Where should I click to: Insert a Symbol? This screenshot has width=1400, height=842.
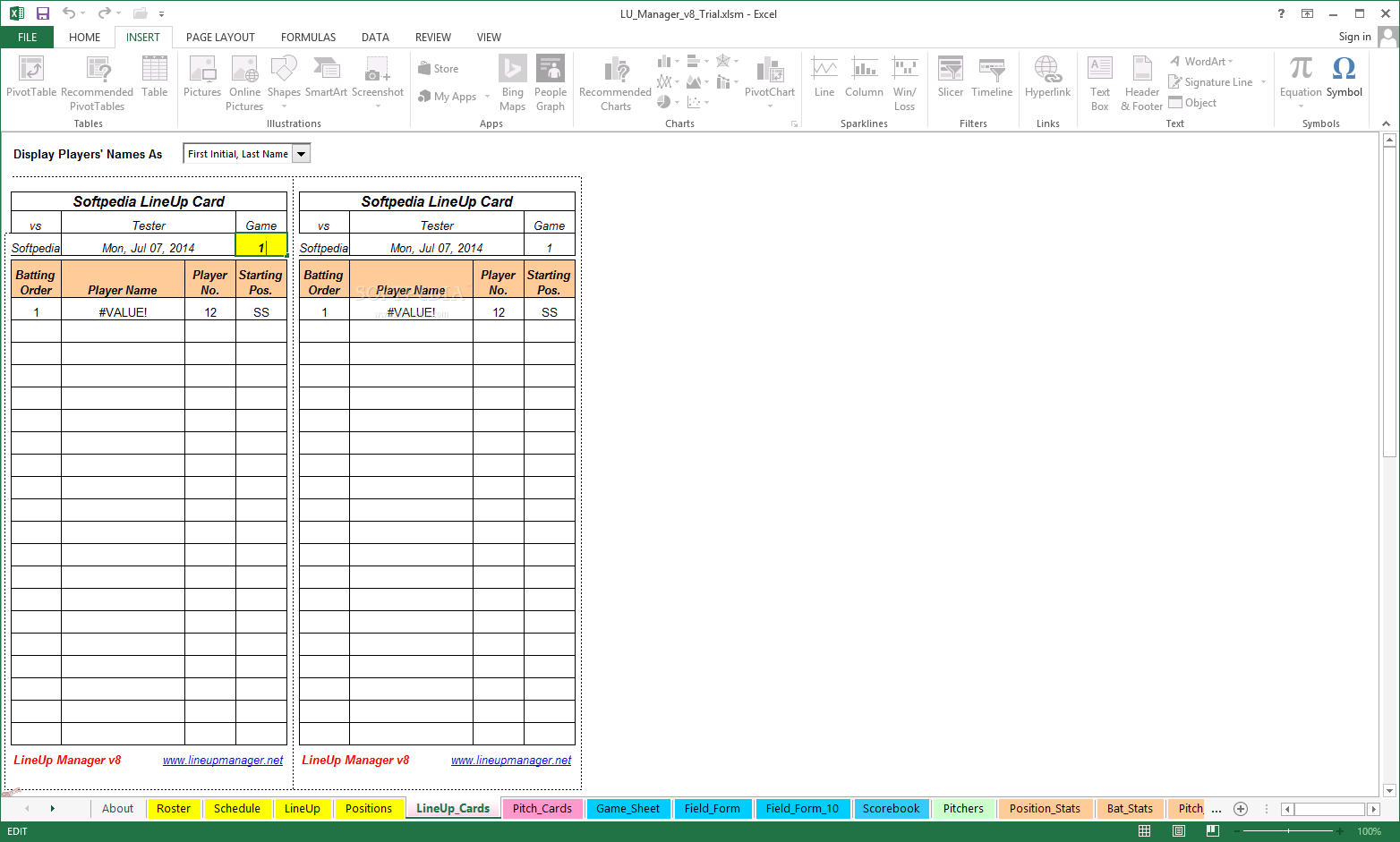tap(1344, 77)
